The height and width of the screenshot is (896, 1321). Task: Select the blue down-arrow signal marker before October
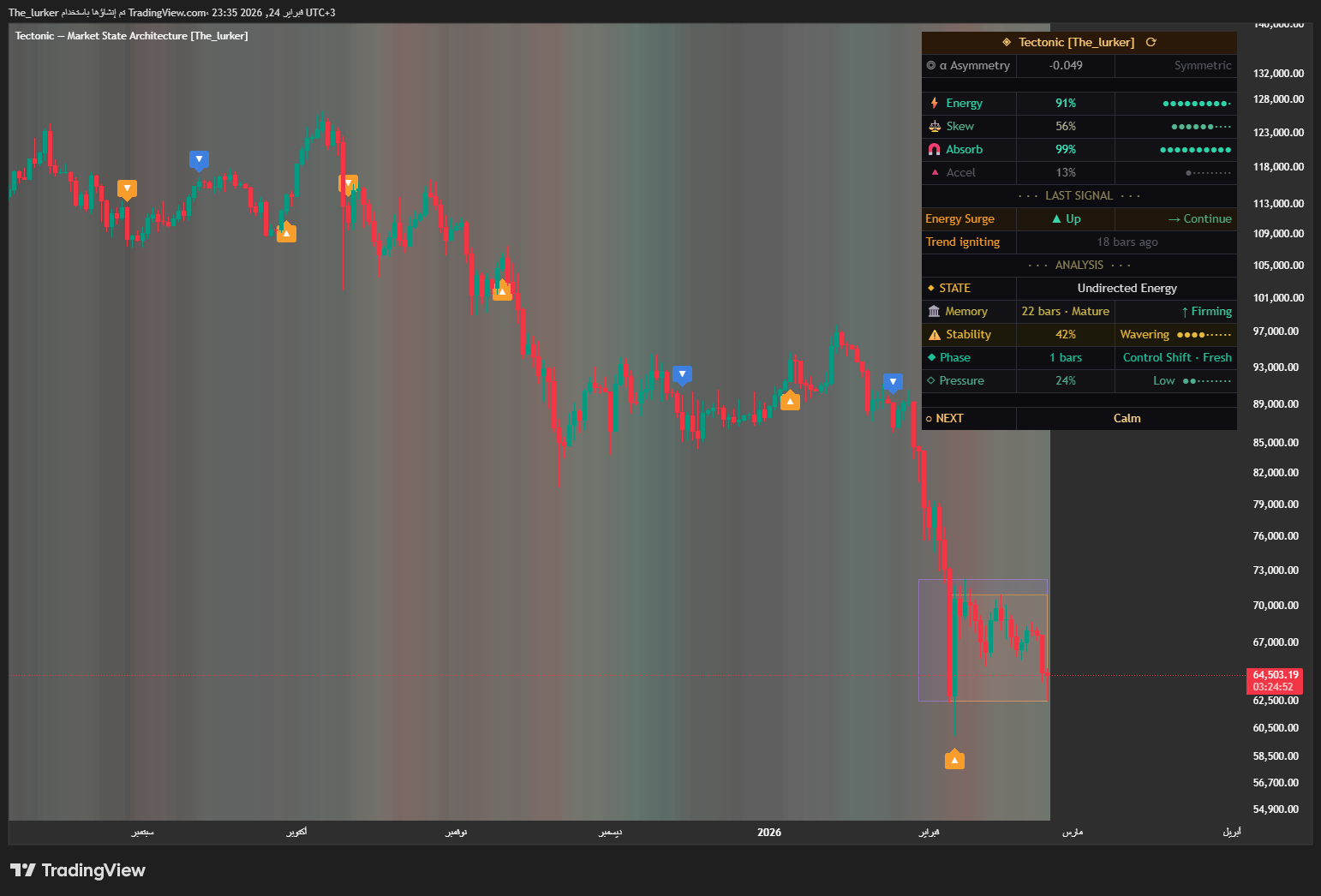pyautogui.click(x=199, y=159)
